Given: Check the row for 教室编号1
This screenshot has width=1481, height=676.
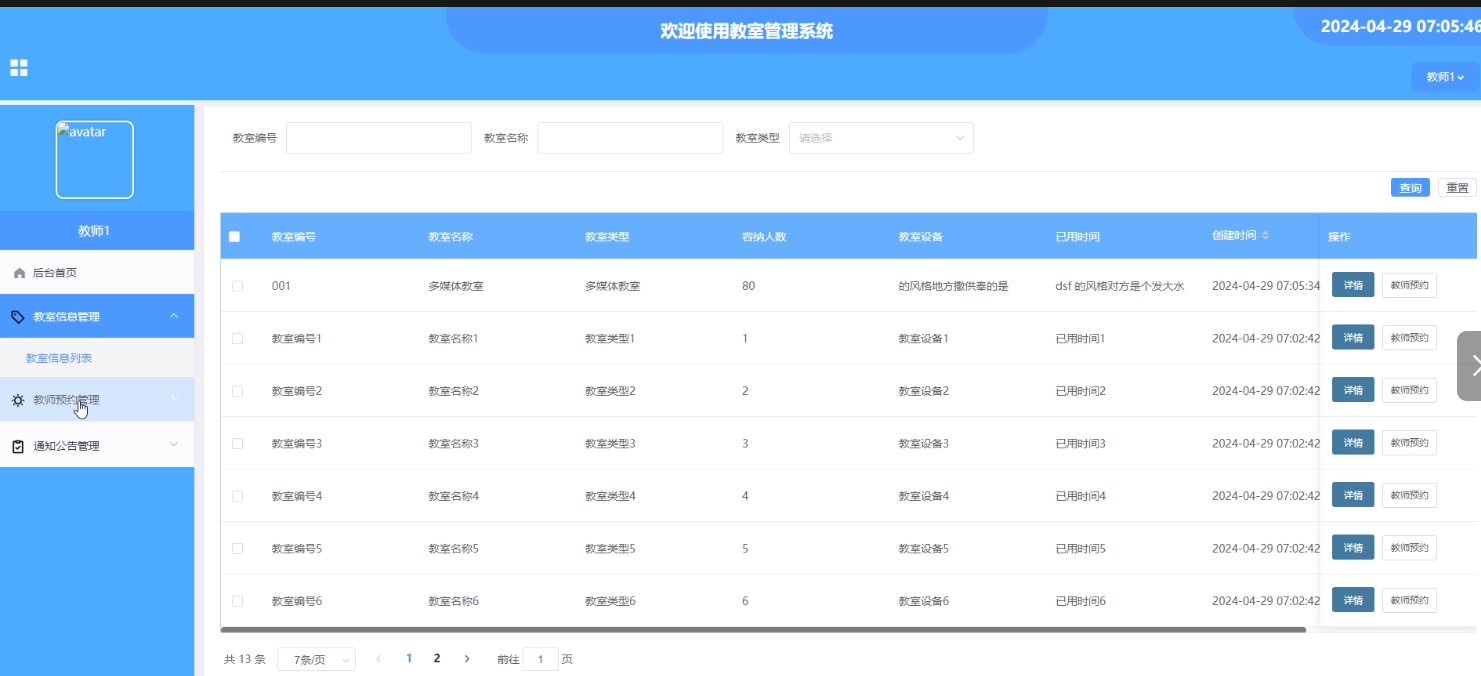Looking at the screenshot, I should 237,338.
